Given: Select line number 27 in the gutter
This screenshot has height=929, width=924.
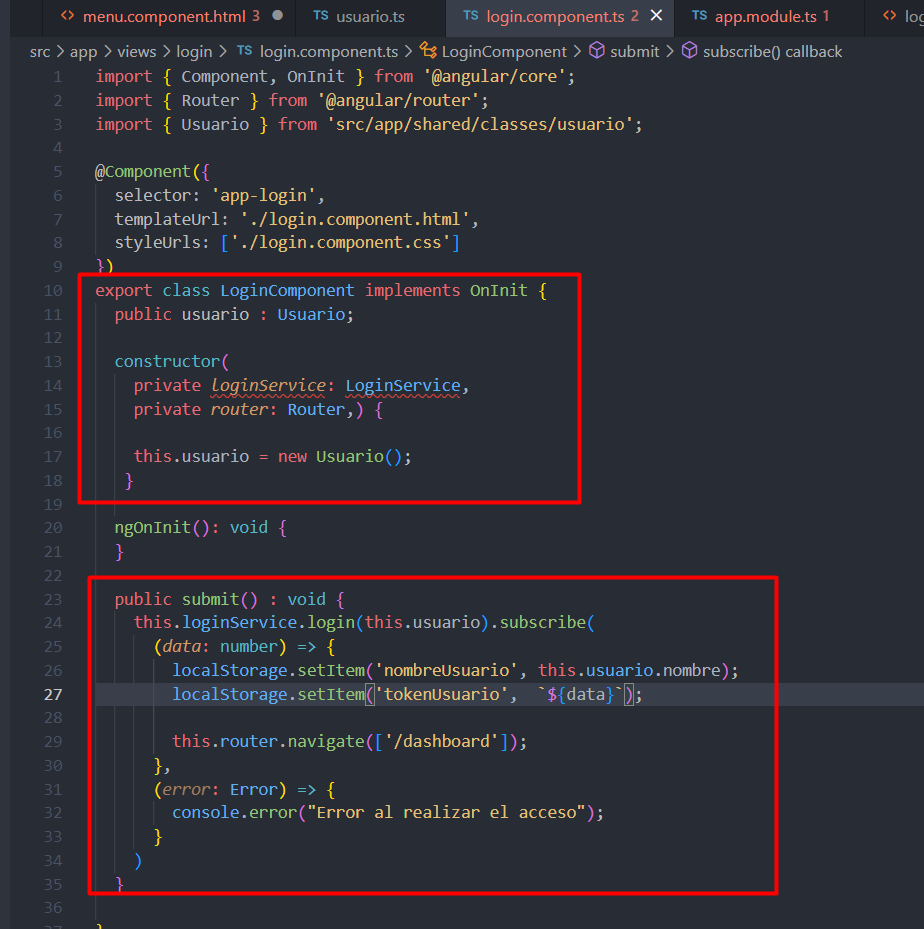Looking at the screenshot, I should click(53, 694).
